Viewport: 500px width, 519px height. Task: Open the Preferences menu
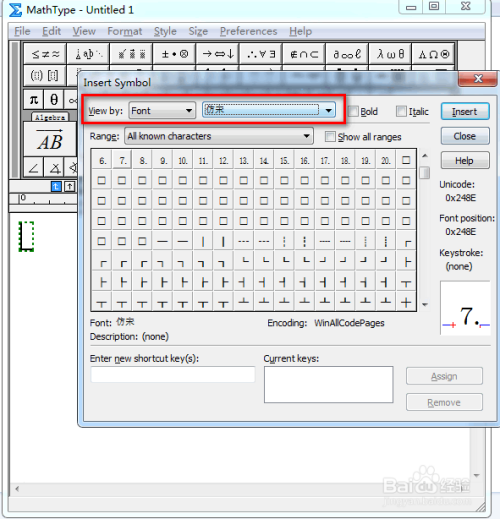[248, 31]
